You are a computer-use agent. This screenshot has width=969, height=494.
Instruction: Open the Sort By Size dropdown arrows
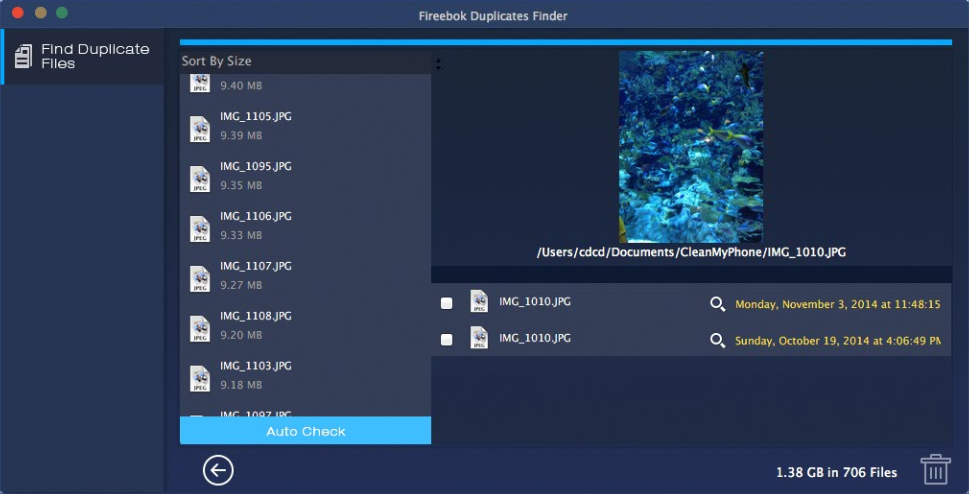(438, 64)
